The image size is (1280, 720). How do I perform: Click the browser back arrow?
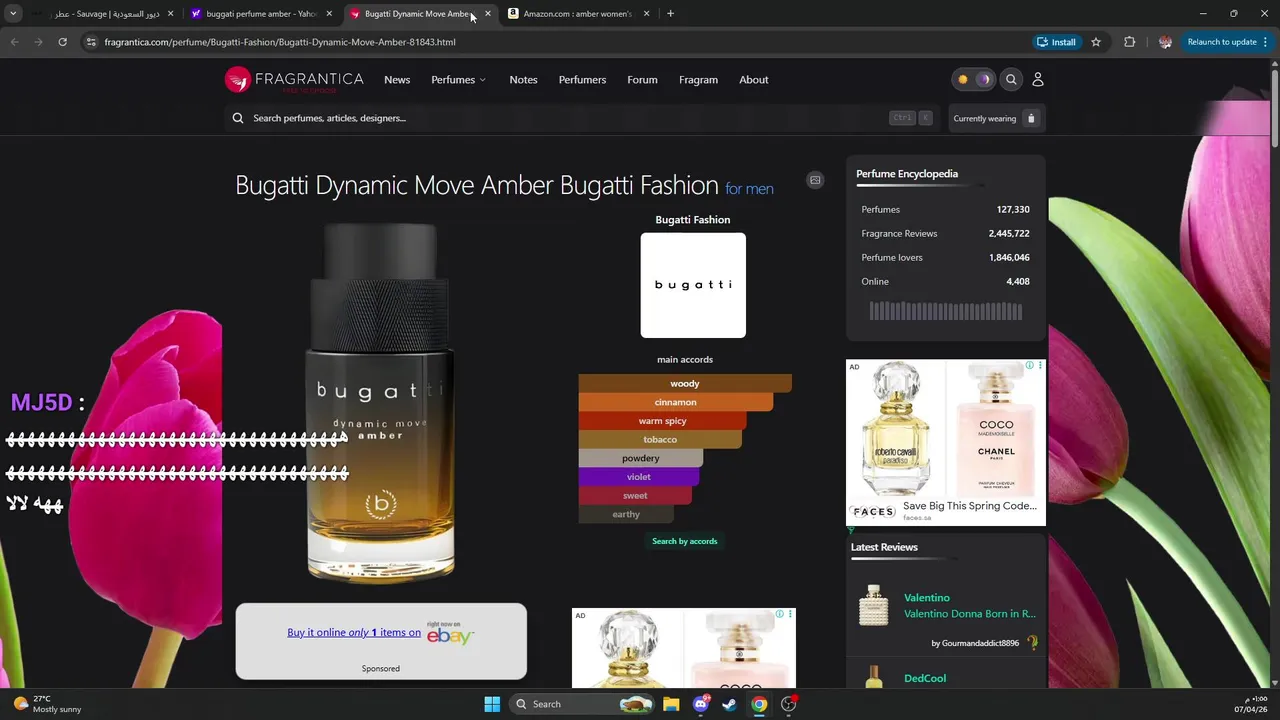tap(14, 42)
